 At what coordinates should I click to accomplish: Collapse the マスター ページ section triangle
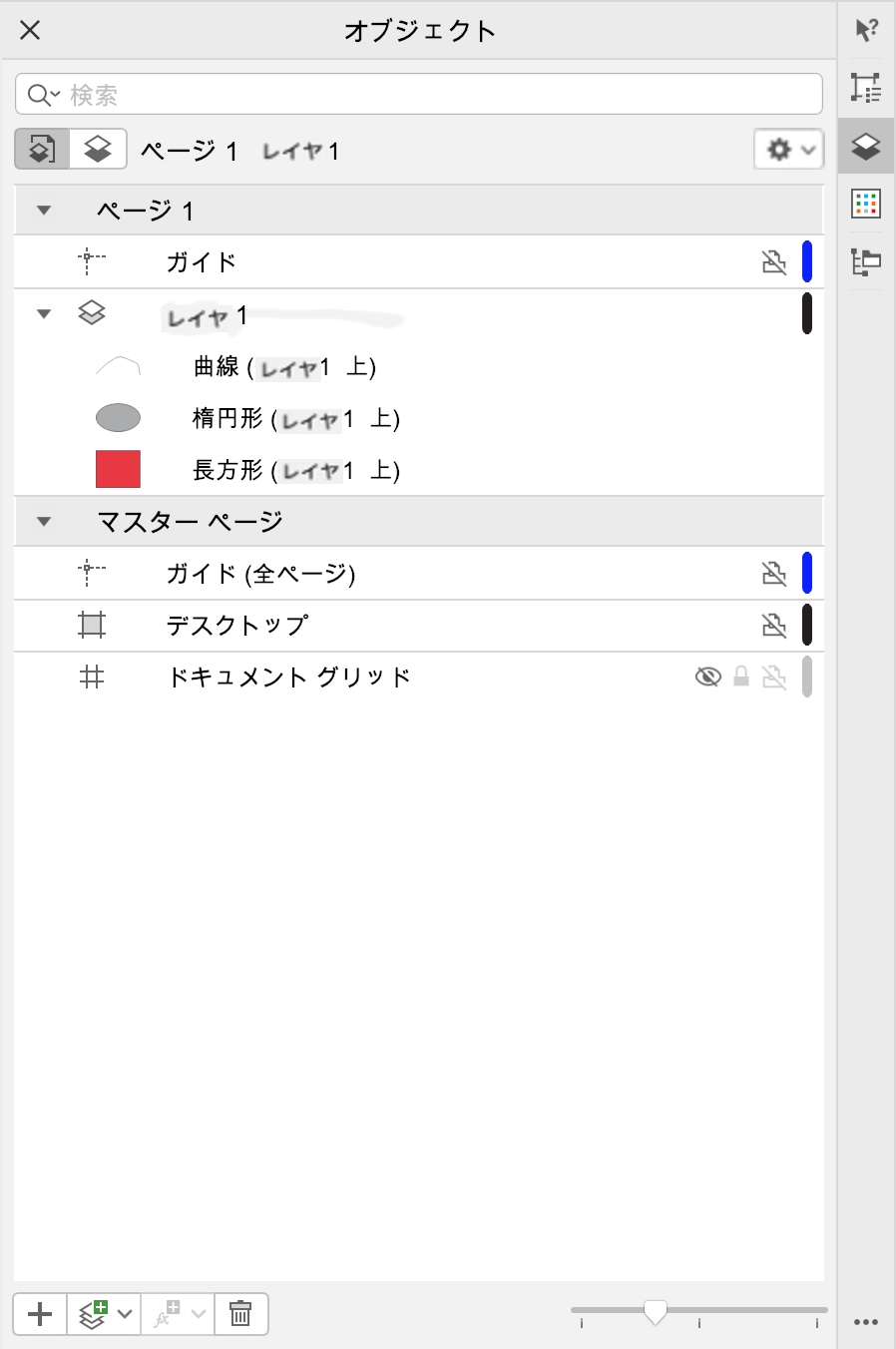point(44,522)
